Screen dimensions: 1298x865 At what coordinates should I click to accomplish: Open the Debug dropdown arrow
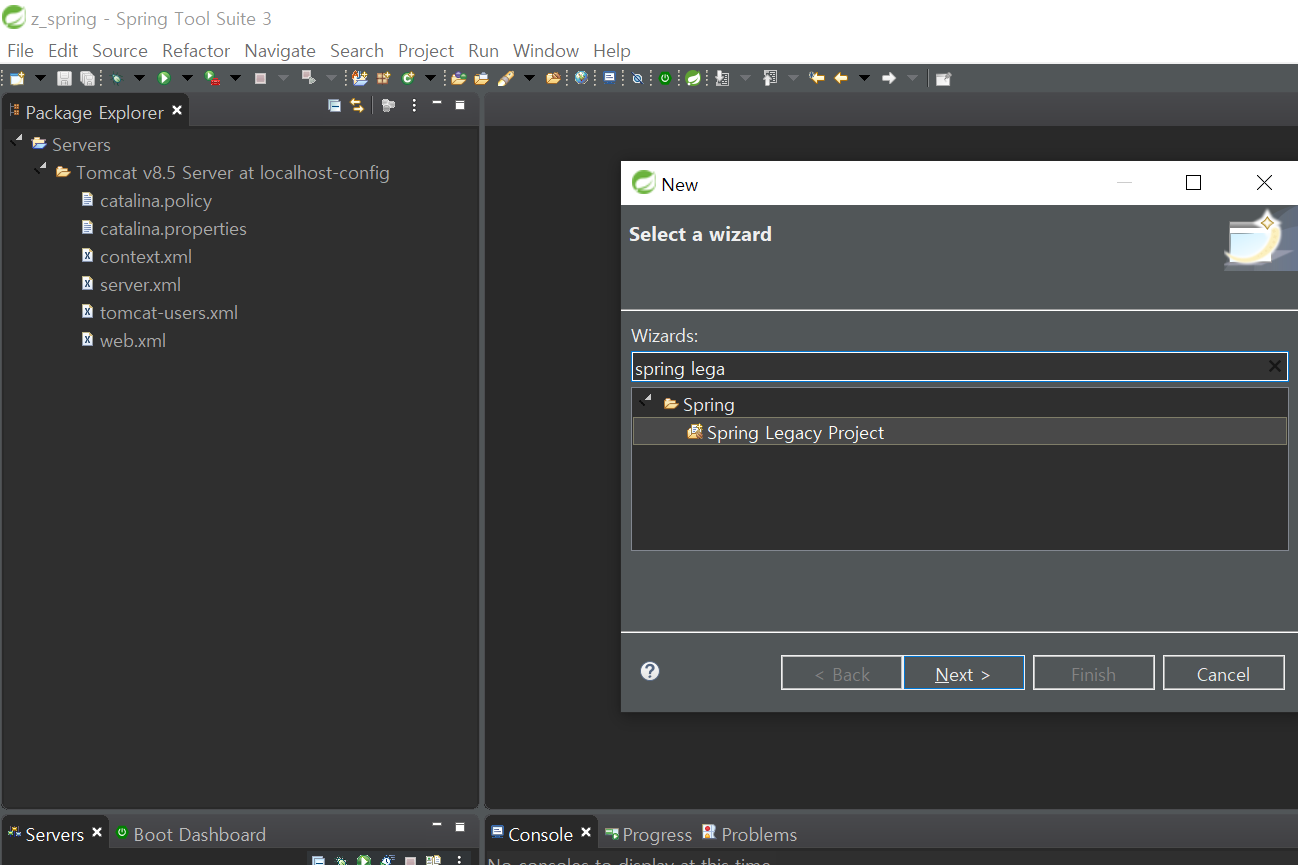coord(139,78)
